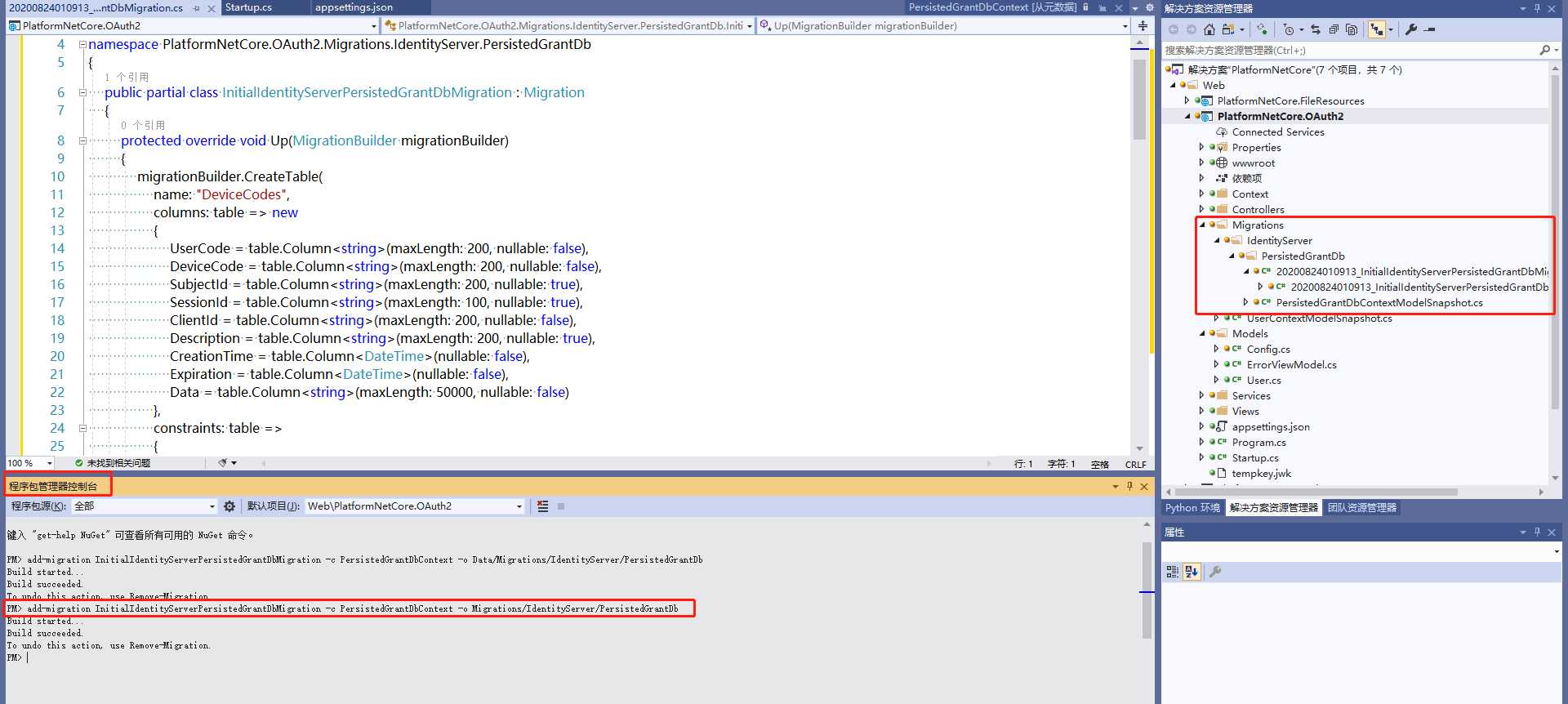Click no issues found green check indicator
The width and height of the screenshot is (1568, 704).
[79, 463]
